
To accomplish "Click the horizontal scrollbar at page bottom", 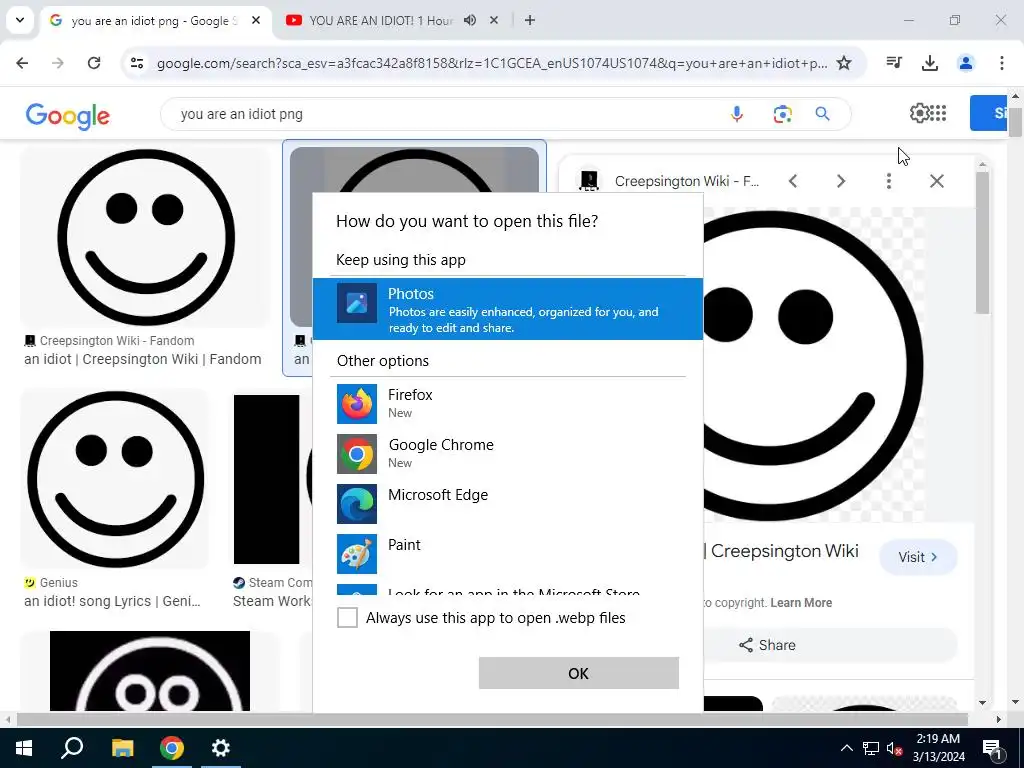I will tap(492, 719).
